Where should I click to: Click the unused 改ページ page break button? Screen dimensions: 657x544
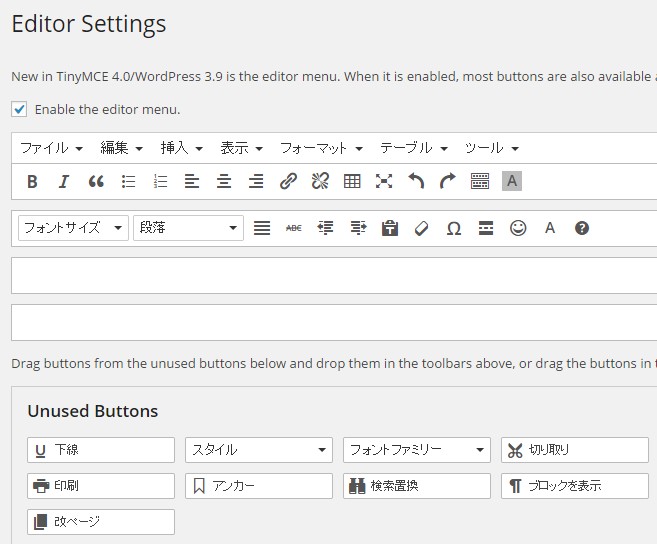[101, 522]
